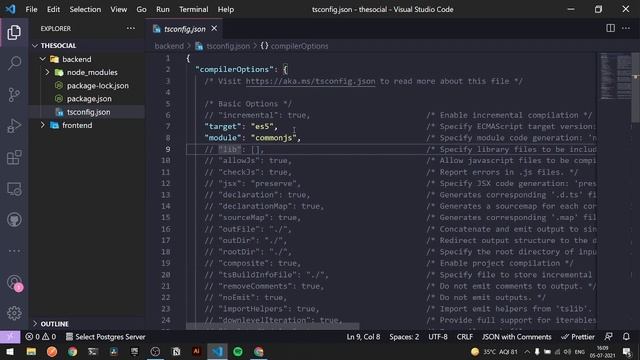This screenshot has width=640, height=360.
Task: Click the feedback icon in status bar
Action: pos(608,337)
